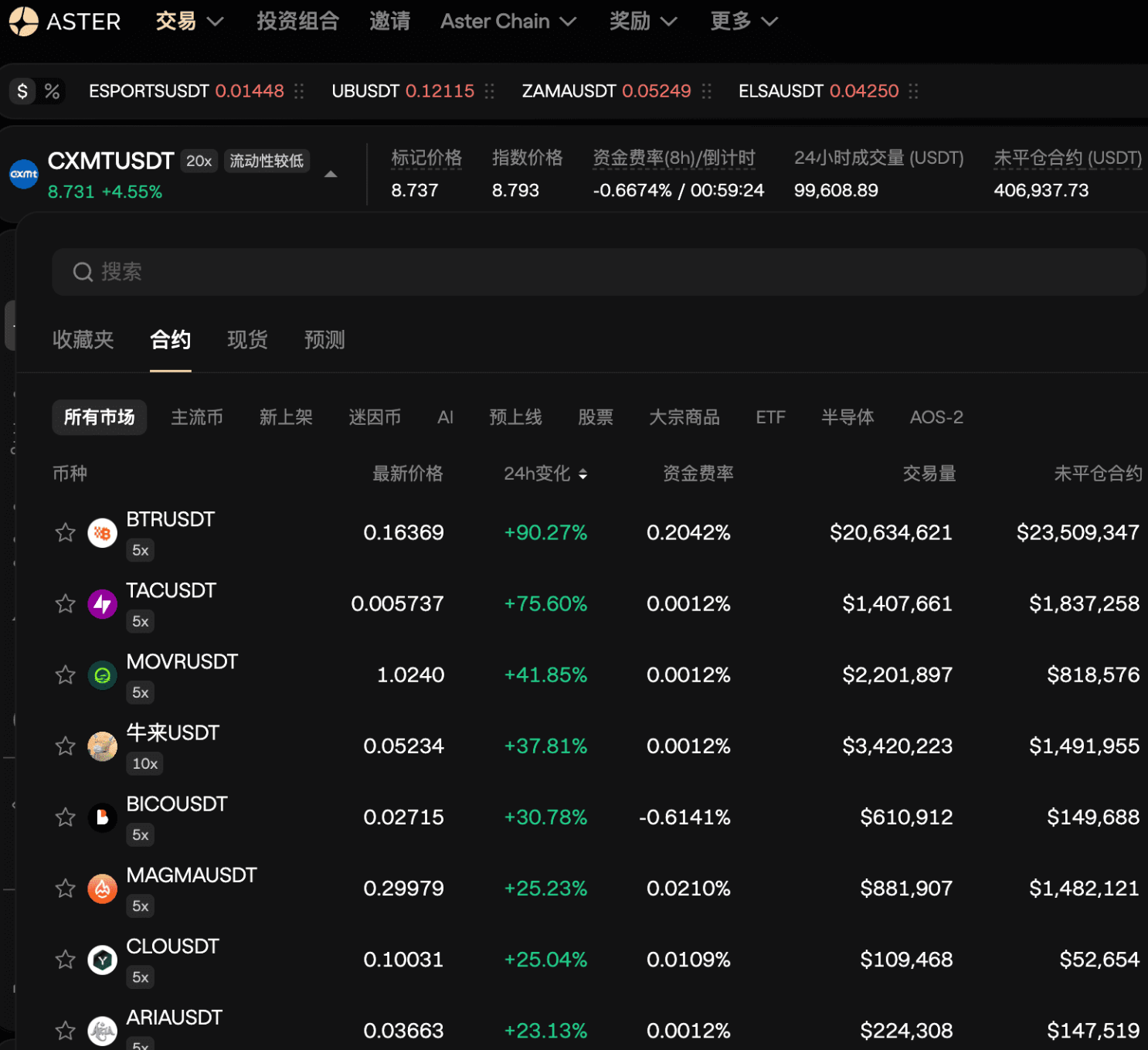Screen dimensions: 1148x1050
Task: Click ELSAUSDT ticker in top bar
Action: coord(819,91)
